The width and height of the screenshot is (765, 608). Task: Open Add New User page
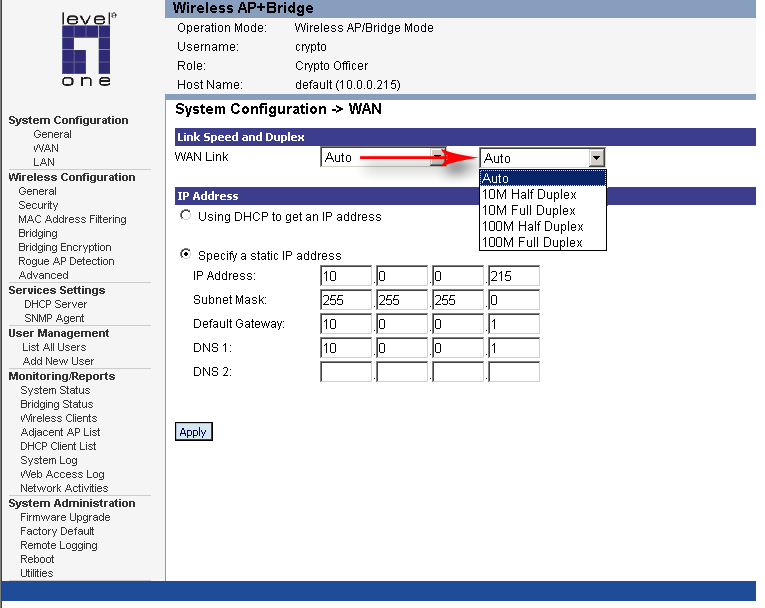tap(58, 361)
